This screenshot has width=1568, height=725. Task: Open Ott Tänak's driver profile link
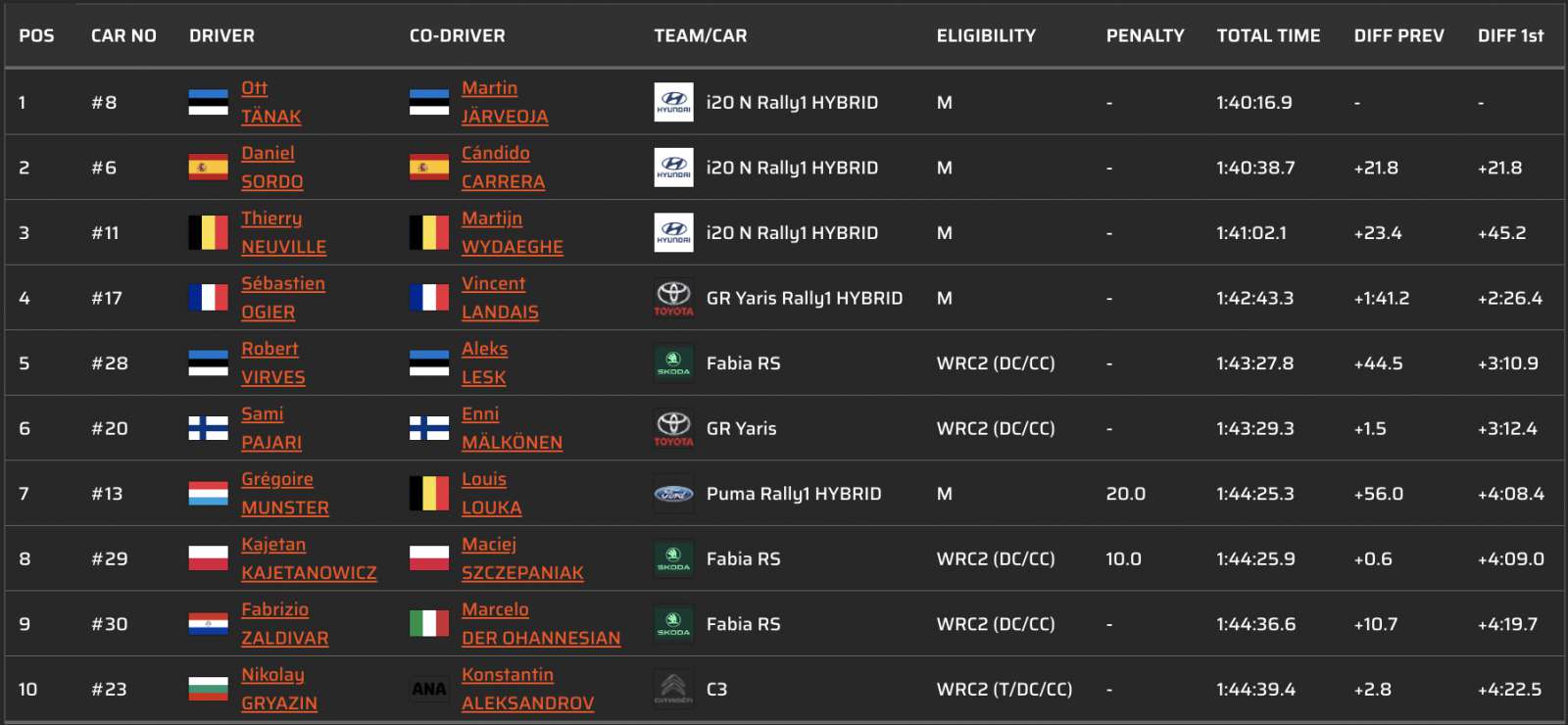(270, 102)
